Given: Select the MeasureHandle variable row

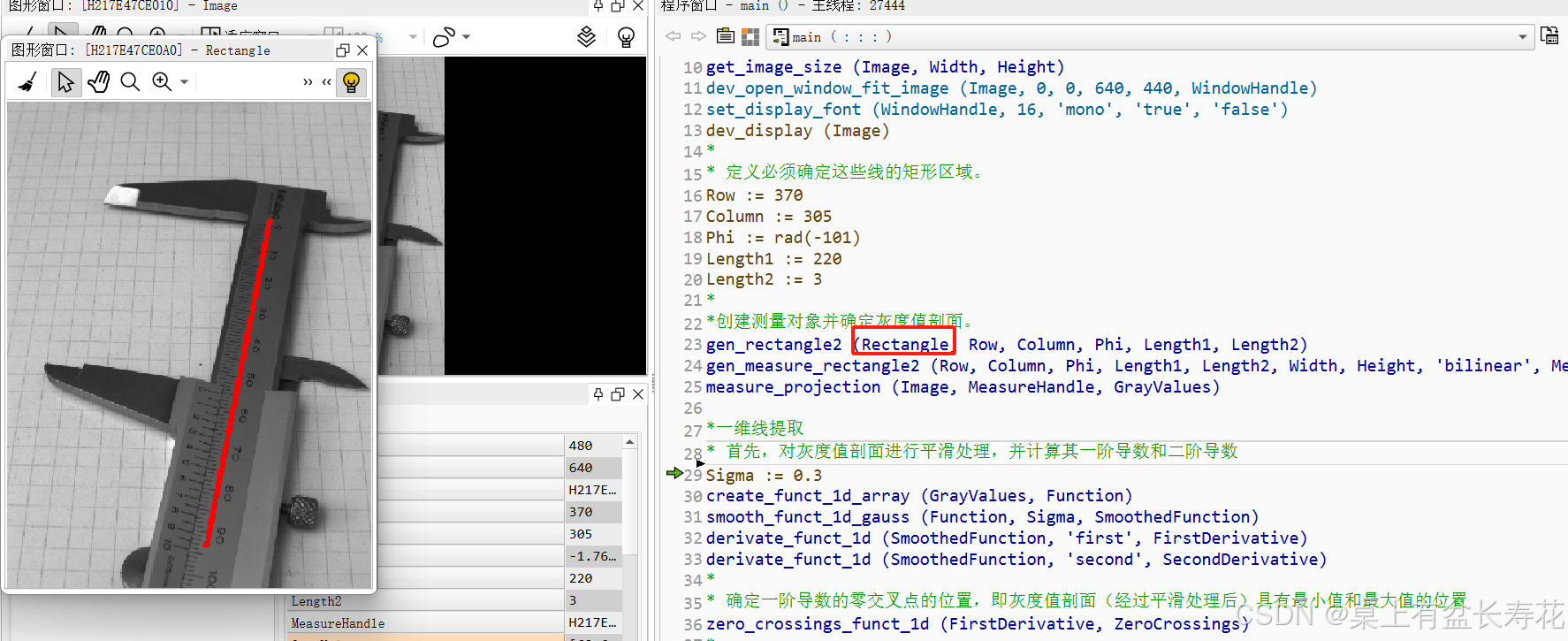Looking at the screenshot, I should tap(427, 623).
